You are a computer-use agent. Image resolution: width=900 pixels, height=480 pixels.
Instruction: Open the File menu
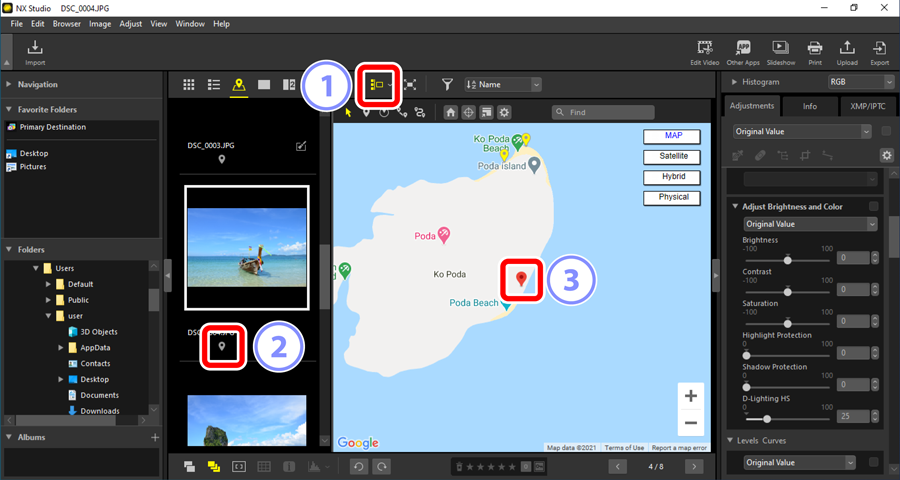tap(17, 24)
